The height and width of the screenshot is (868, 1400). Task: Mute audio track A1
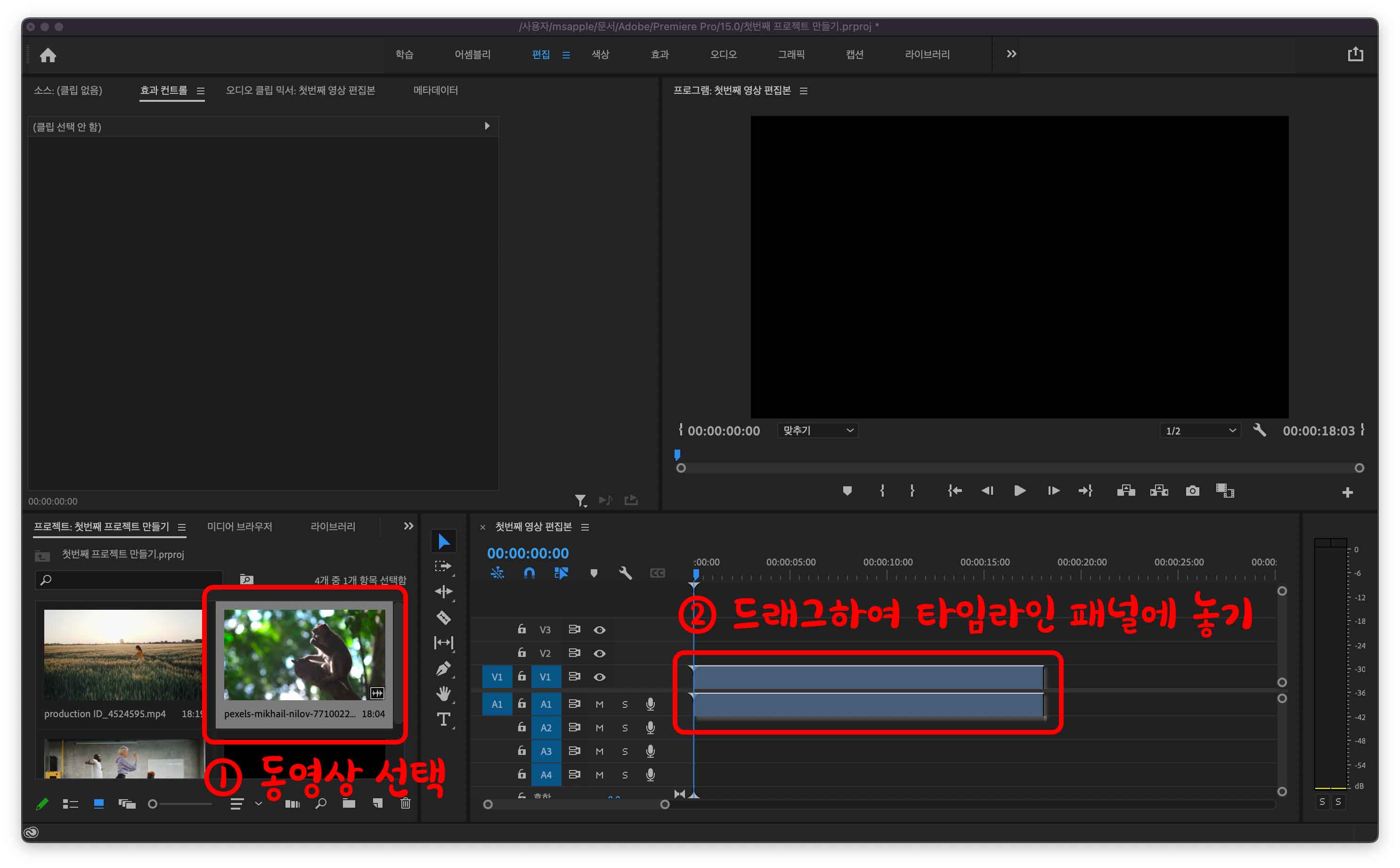599,704
